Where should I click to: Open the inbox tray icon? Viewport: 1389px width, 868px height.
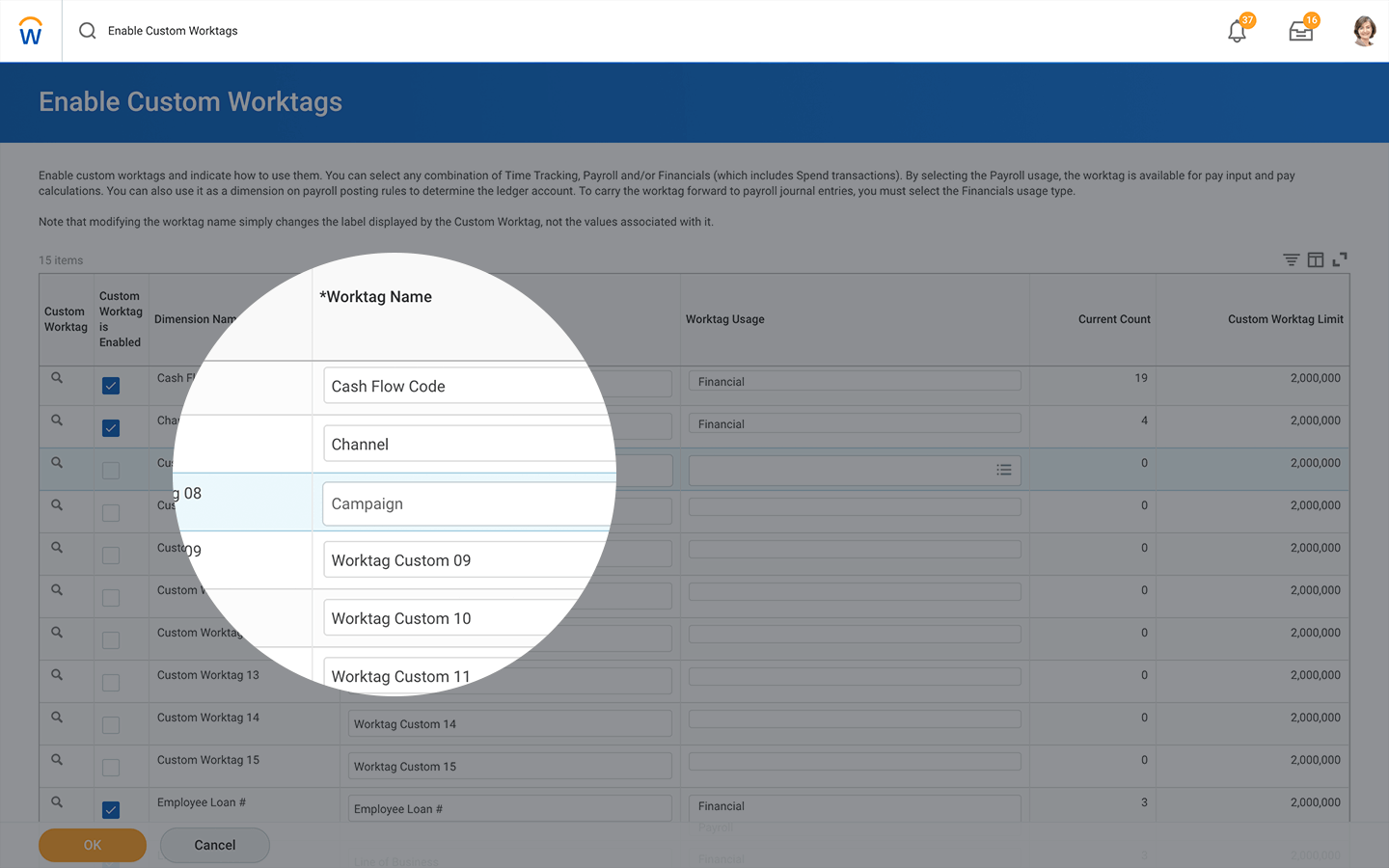click(1300, 31)
